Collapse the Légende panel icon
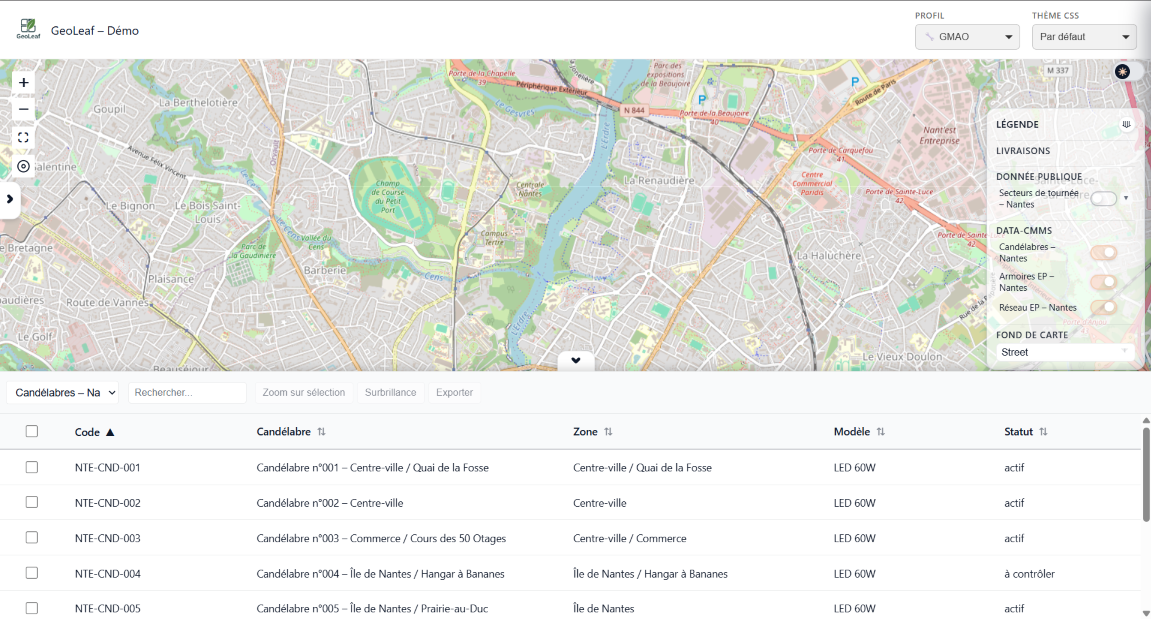Image resolution: width=1151 pixels, height=619 pixels. coord(1127,125)
